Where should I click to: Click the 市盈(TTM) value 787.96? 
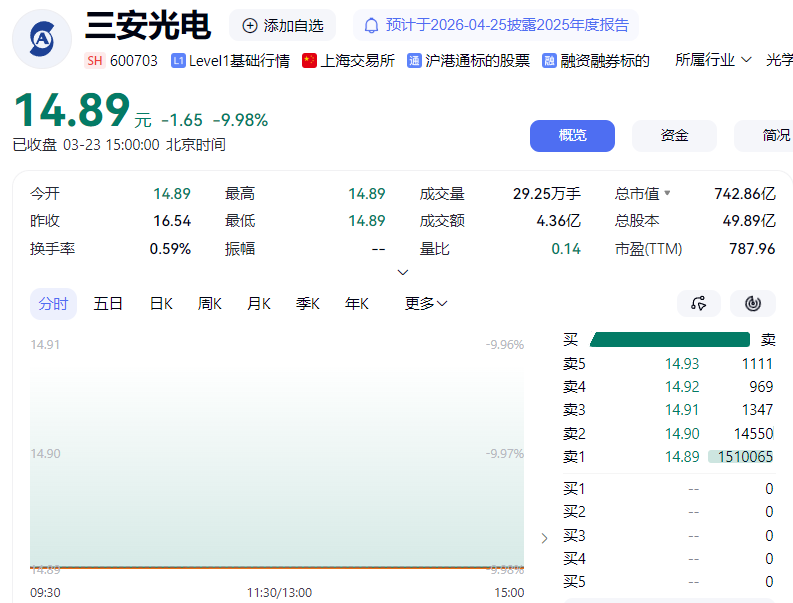pos(752,249)
